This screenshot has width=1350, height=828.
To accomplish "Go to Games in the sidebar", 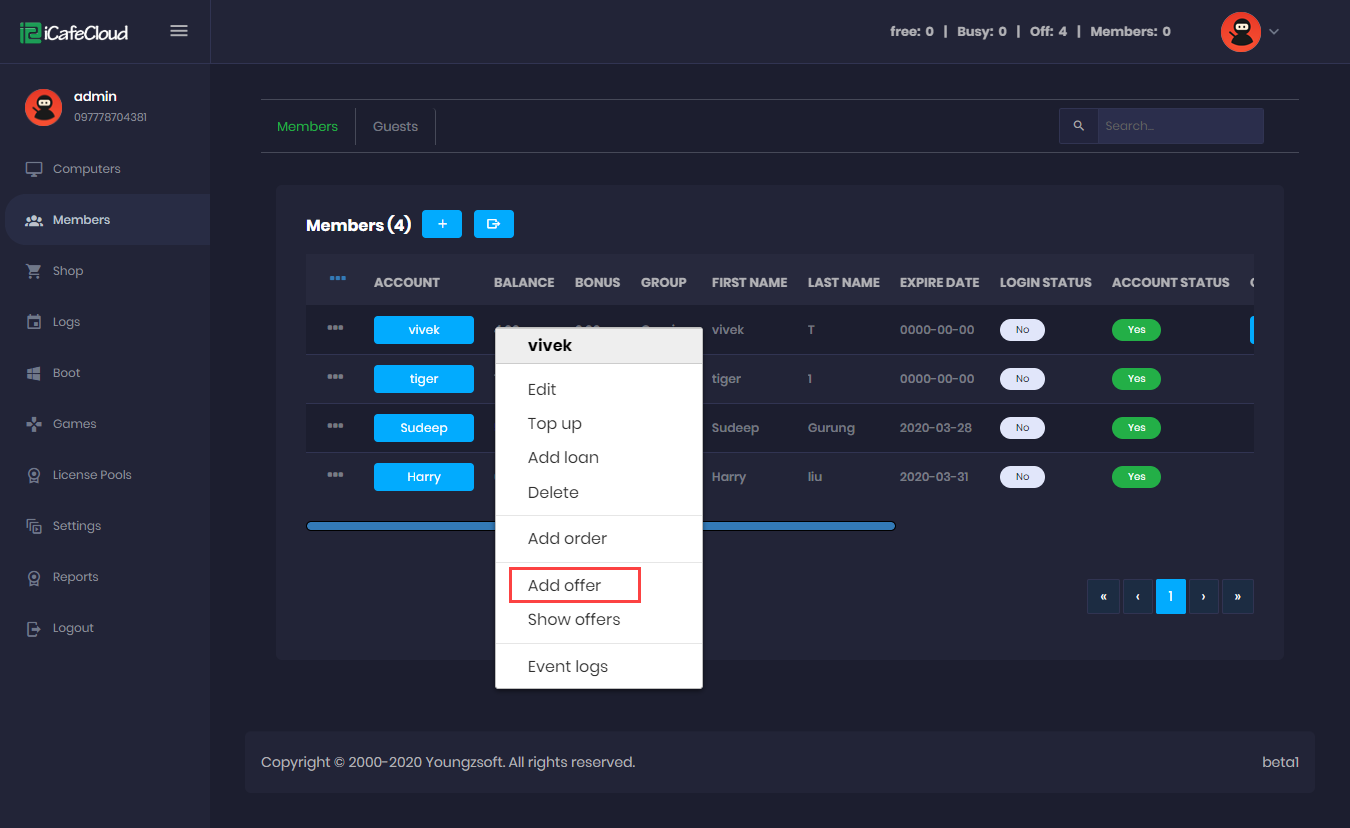I will [x=74, y=424].
